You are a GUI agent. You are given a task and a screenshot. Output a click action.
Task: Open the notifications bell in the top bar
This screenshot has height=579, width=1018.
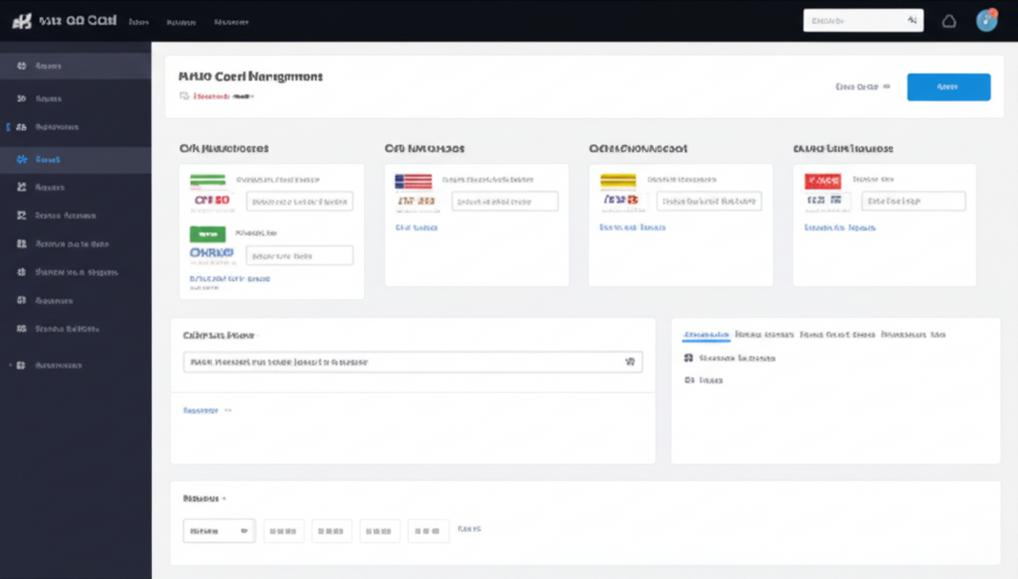click(x=949, y=21)
